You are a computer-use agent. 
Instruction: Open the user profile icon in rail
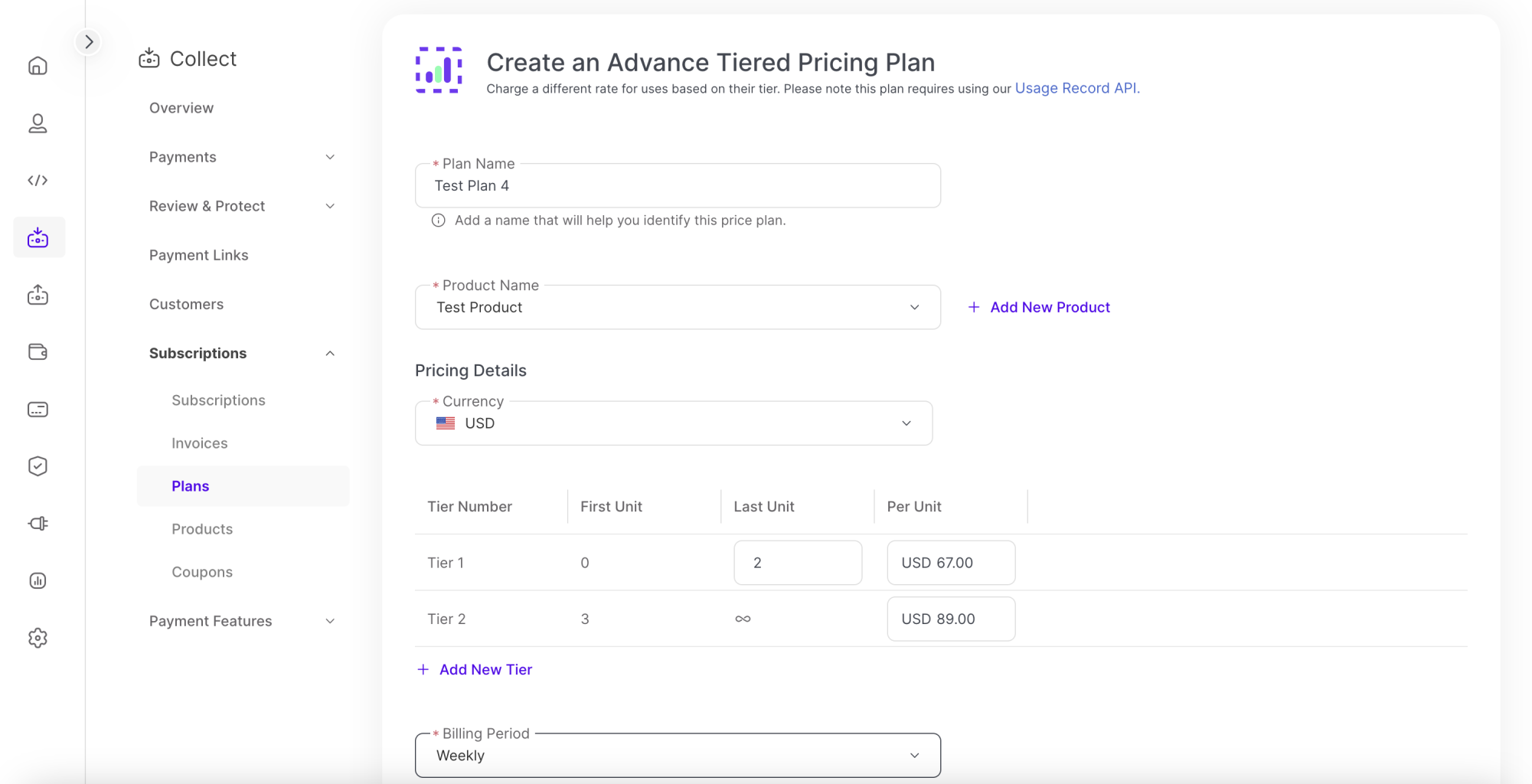pyautogui.click(x=38, y=123)
